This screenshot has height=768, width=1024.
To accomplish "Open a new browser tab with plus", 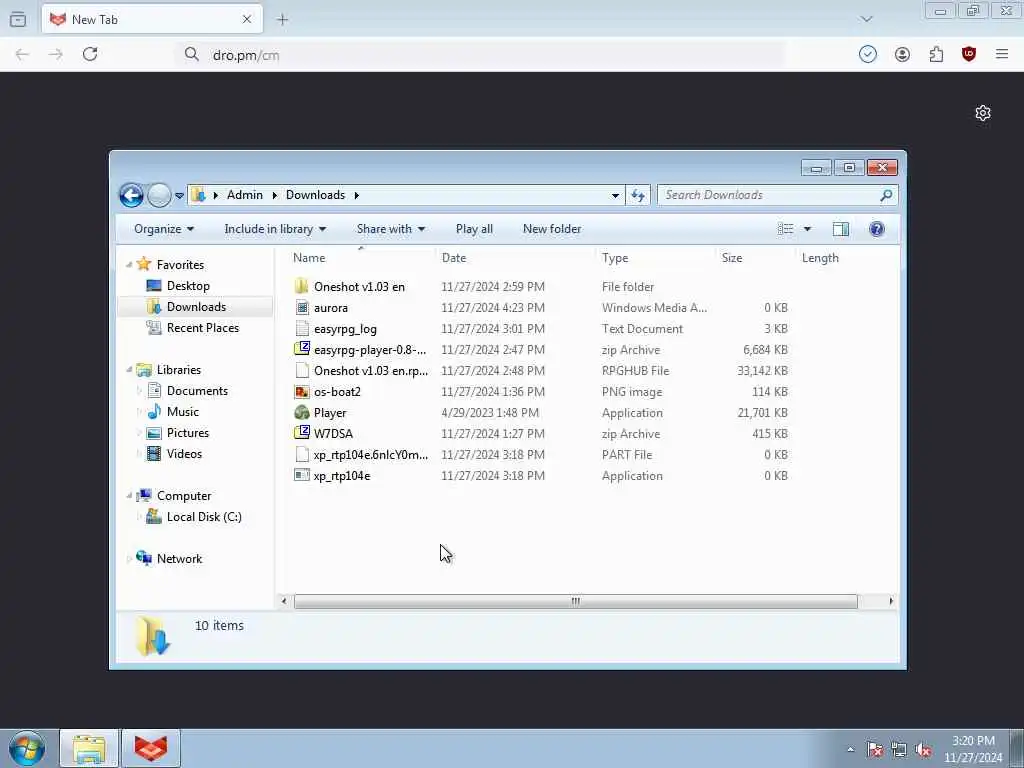I will (x=282, y=20).
